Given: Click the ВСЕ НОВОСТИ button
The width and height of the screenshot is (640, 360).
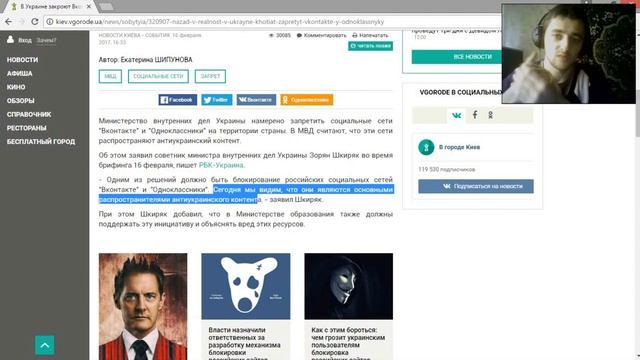Looking at the screenshot, I should 472,57.
